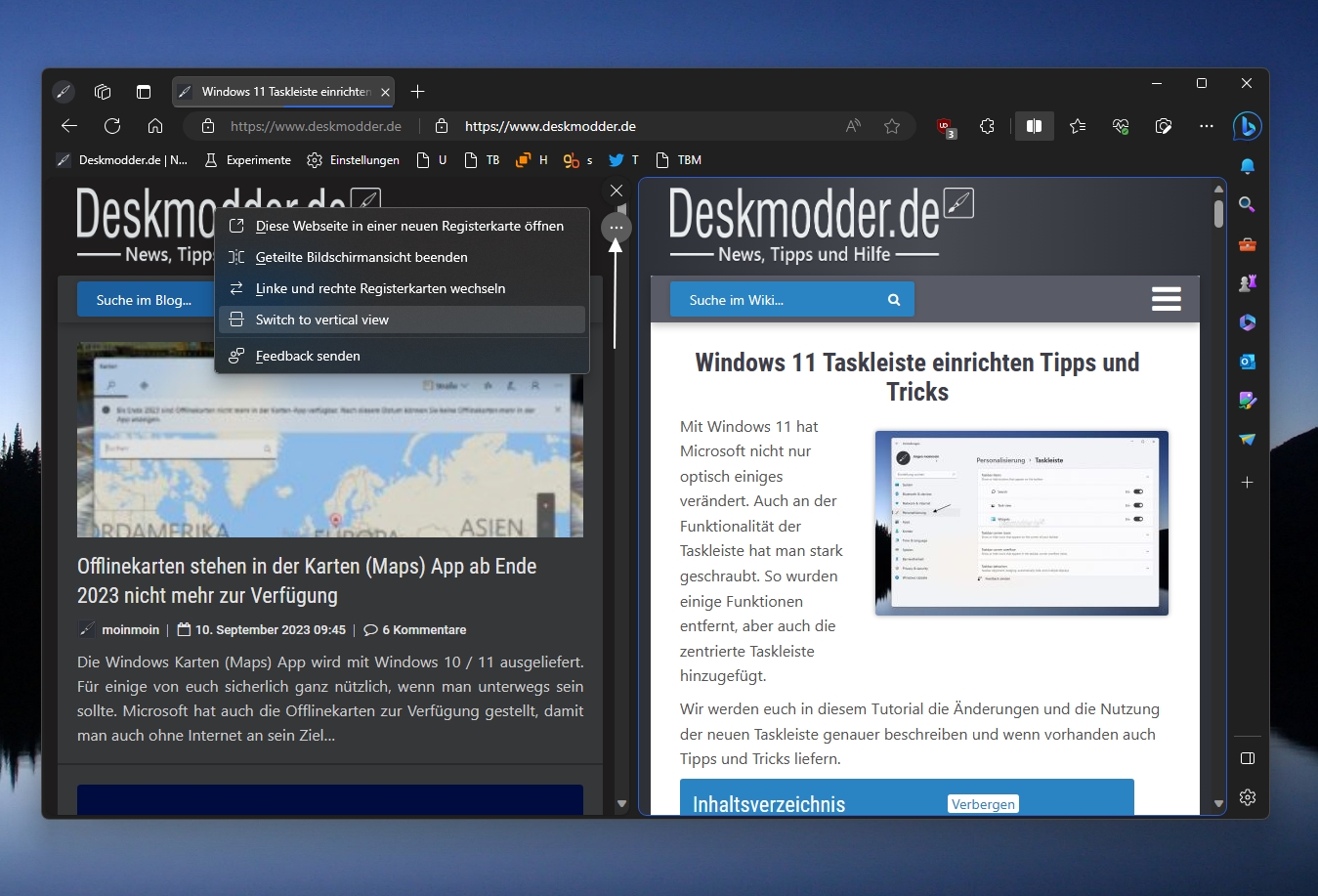Open sidebar Tools briefcase icon
Screen dimensions: 1318x896
coord(1247,244)
